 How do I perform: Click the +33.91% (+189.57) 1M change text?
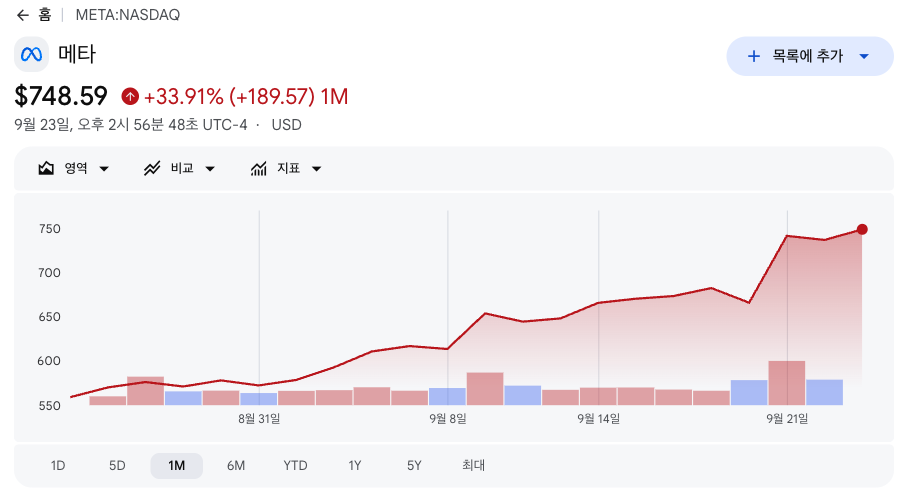point(246,96)
